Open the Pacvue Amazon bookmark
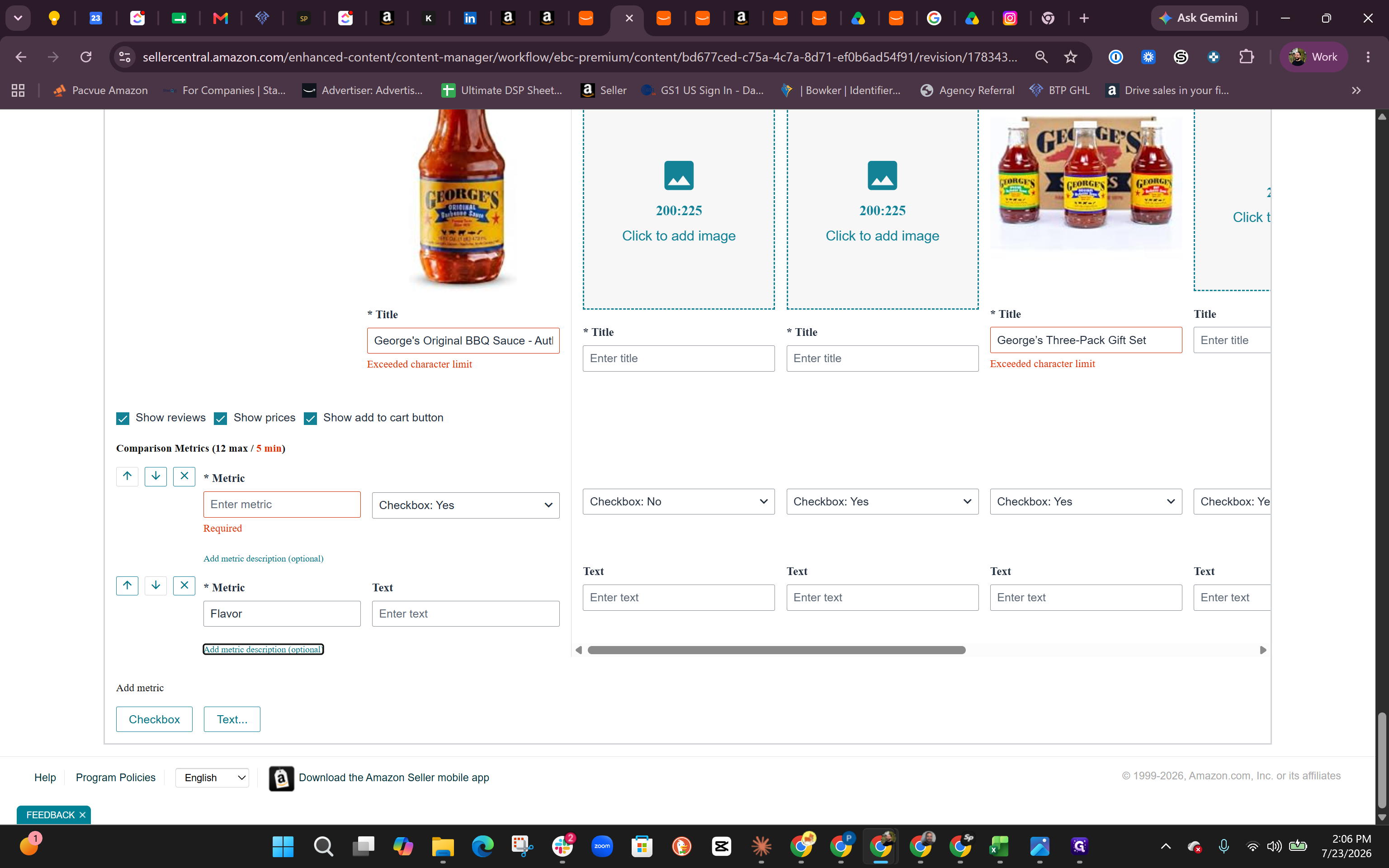 point(100,90)
